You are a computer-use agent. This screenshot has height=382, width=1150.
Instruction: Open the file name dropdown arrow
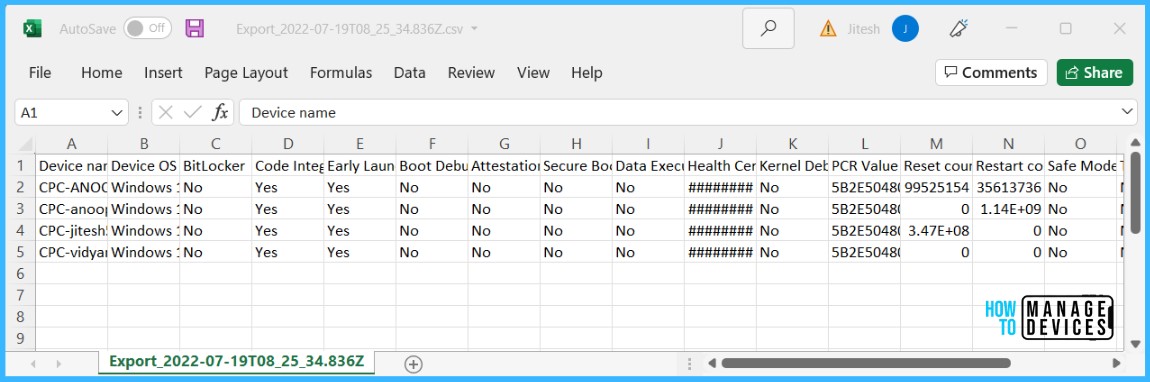474,29
